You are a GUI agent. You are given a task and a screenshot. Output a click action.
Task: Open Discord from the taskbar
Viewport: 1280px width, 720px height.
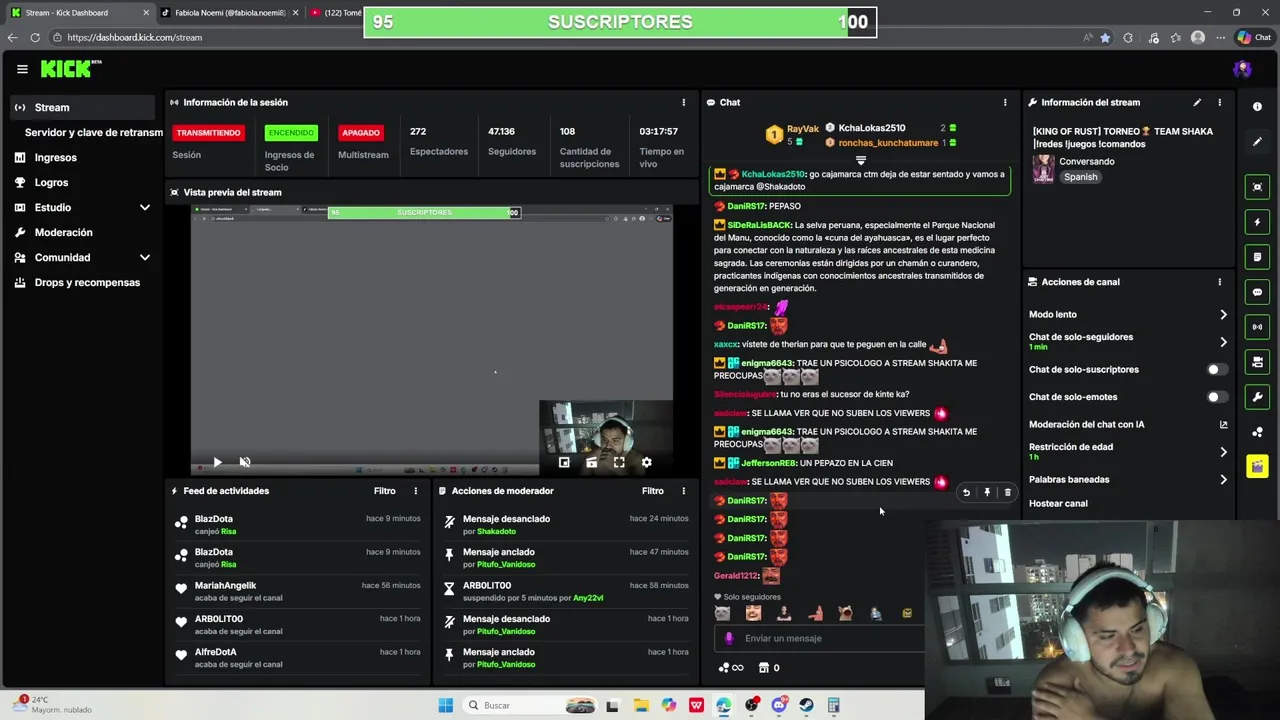pyautogui.click(x=779, y=705)
